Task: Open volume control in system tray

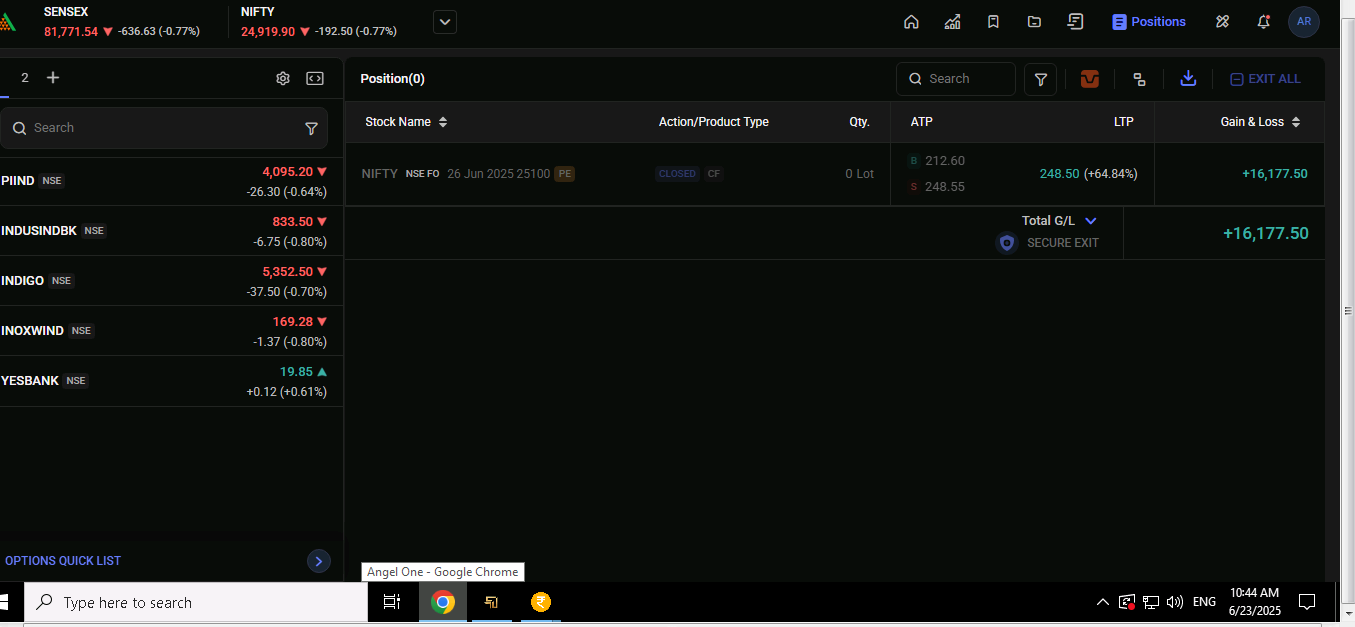Action: (x=1175, y=602)
